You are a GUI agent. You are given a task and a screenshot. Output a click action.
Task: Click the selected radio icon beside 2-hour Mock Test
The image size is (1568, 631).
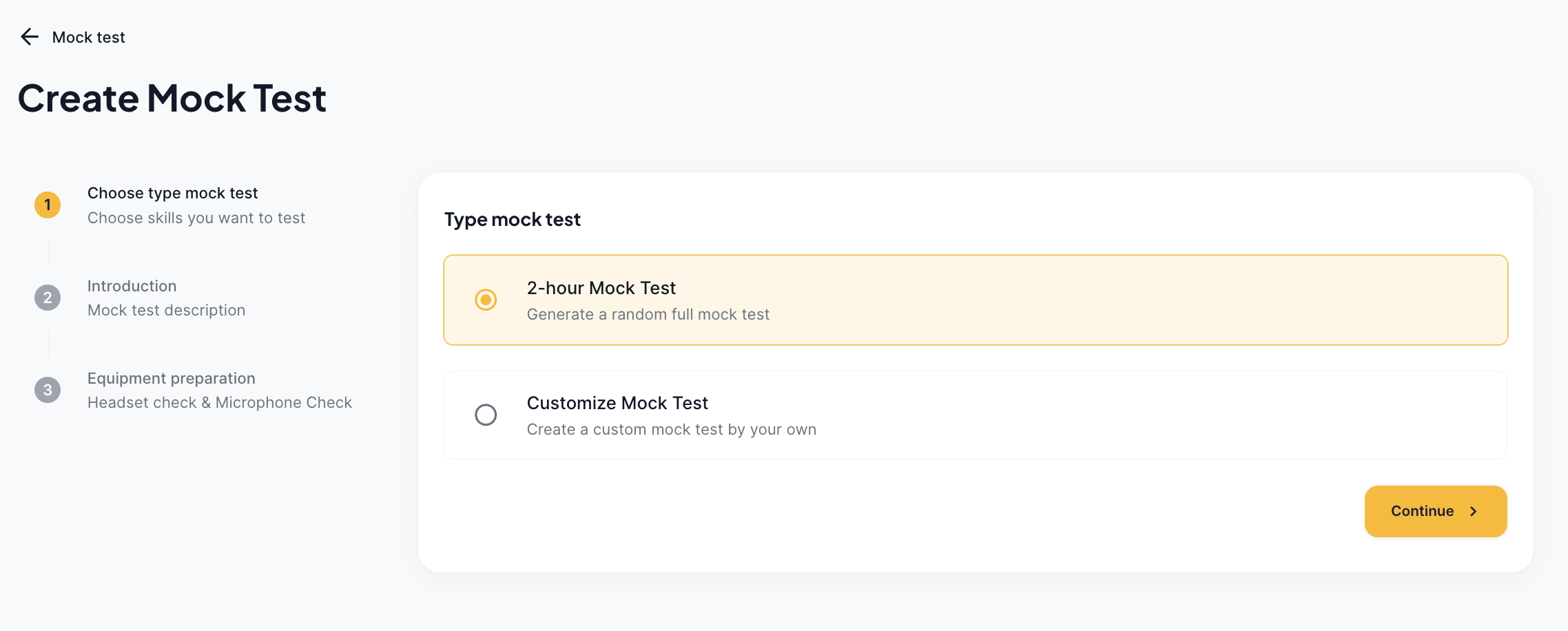tap(486, 300)
